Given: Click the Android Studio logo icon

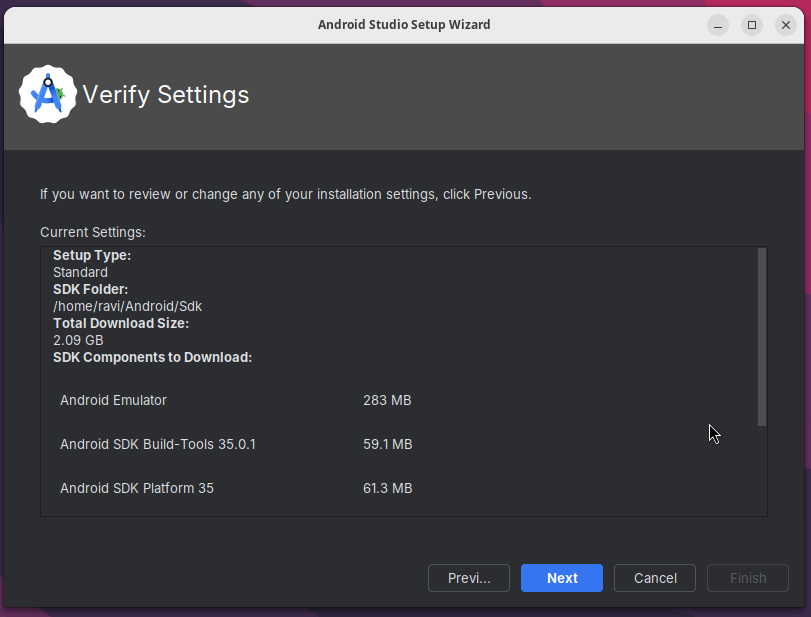Looking at the screenshot, I should tap(47, 95).
